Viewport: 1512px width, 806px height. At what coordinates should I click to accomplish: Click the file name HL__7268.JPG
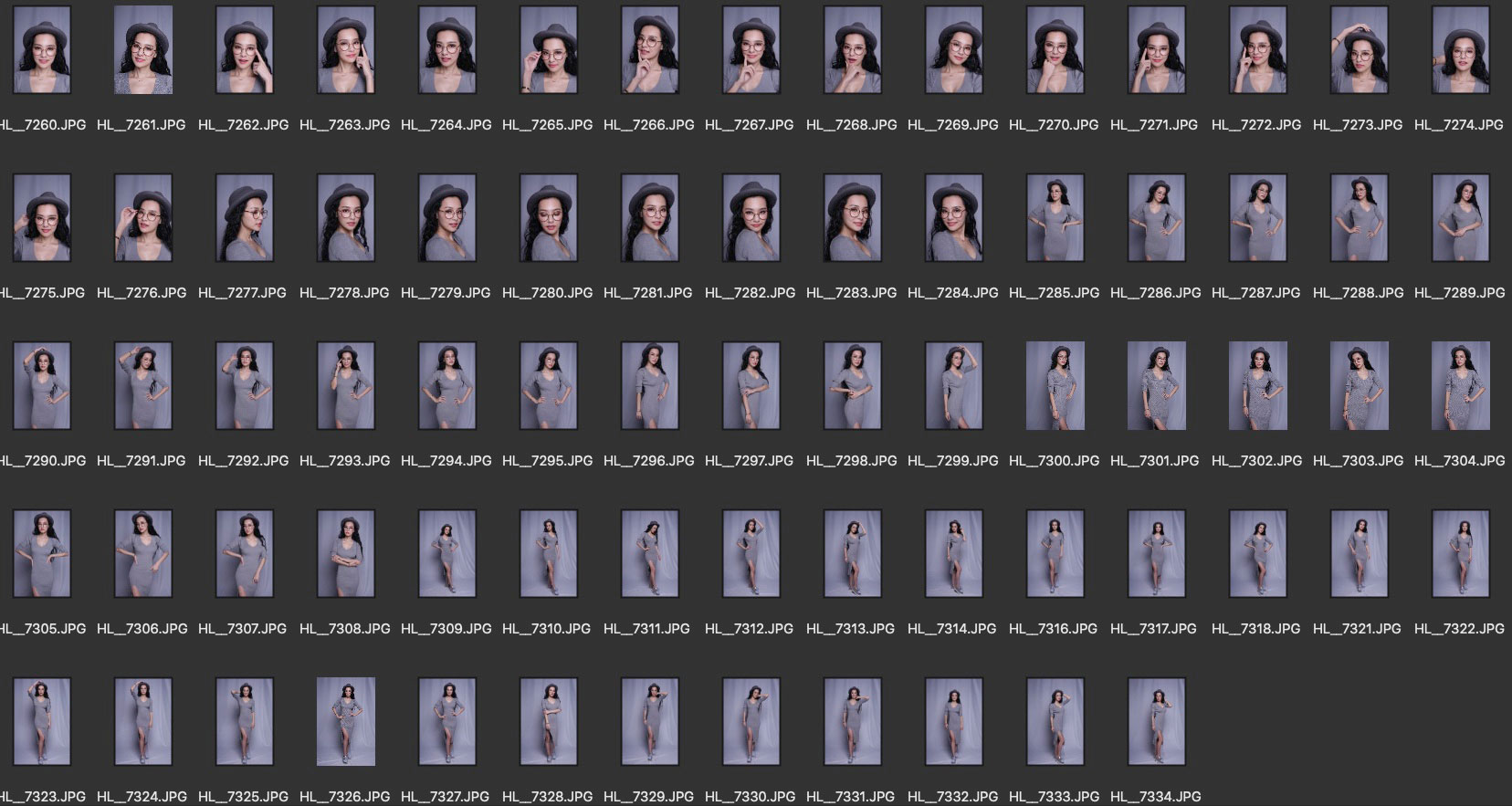pos(851,125)
